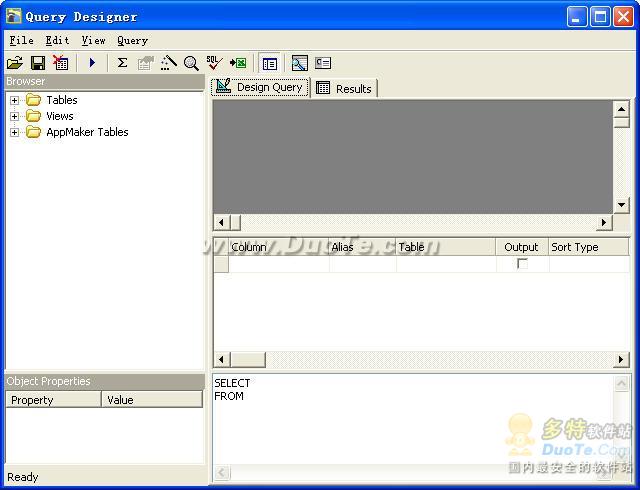Click the Value header in Object Properties
This screenshot has height=490, width=640.
point(152,400)
